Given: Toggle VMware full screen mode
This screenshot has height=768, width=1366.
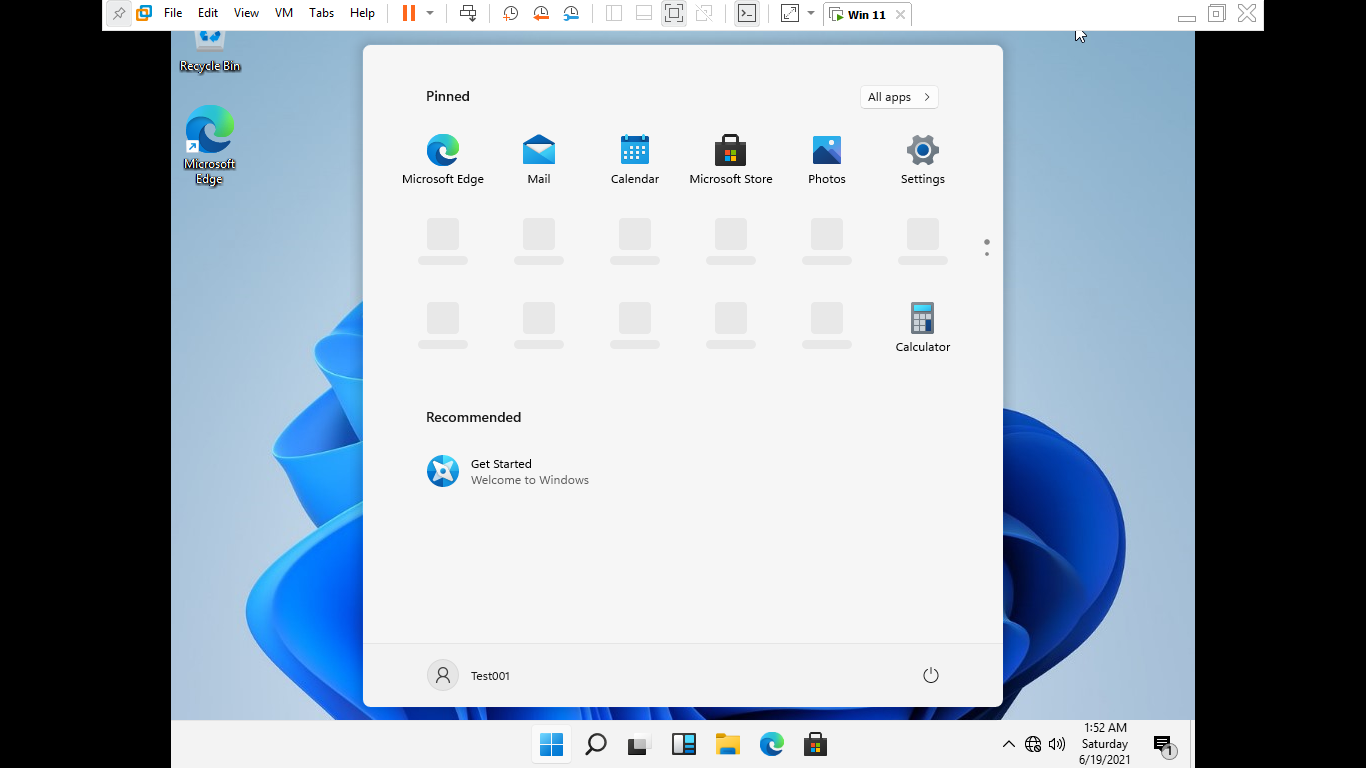Looking at the screenshot, I should pyautogui.click(x=674, y=13).
